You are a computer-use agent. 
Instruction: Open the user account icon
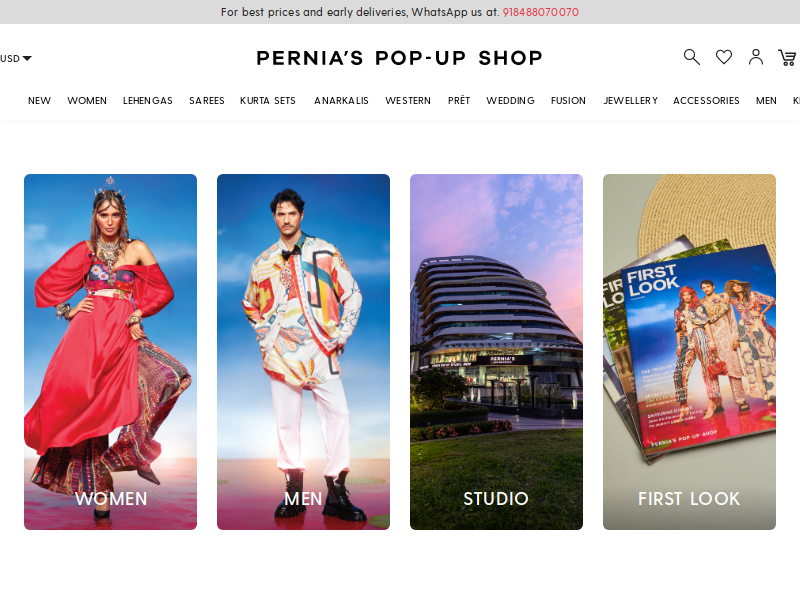(x=756, y=57)
